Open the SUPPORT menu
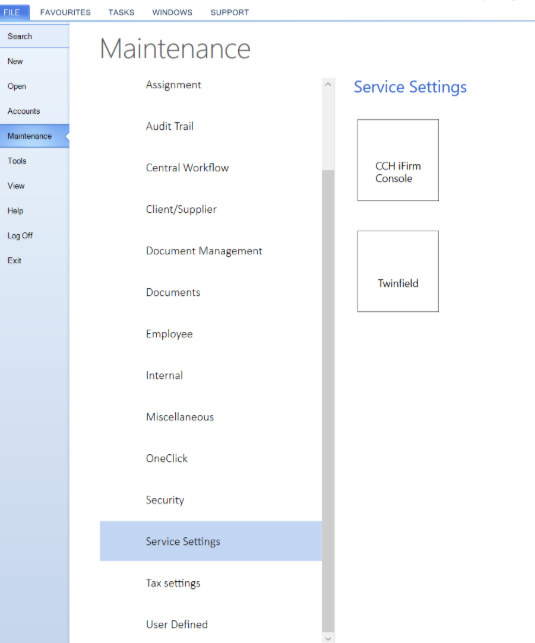 pyautogui.click(x=230, y=12)
